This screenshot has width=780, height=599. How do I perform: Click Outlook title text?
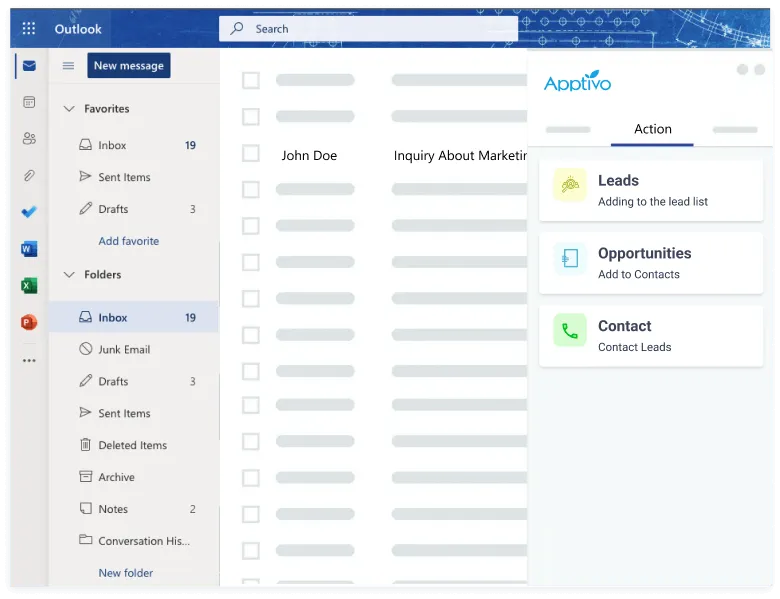coord(78,29)
